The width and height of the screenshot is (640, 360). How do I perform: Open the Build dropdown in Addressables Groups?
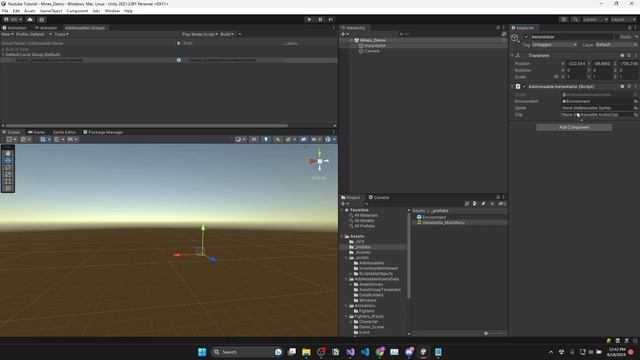(227, 34)
